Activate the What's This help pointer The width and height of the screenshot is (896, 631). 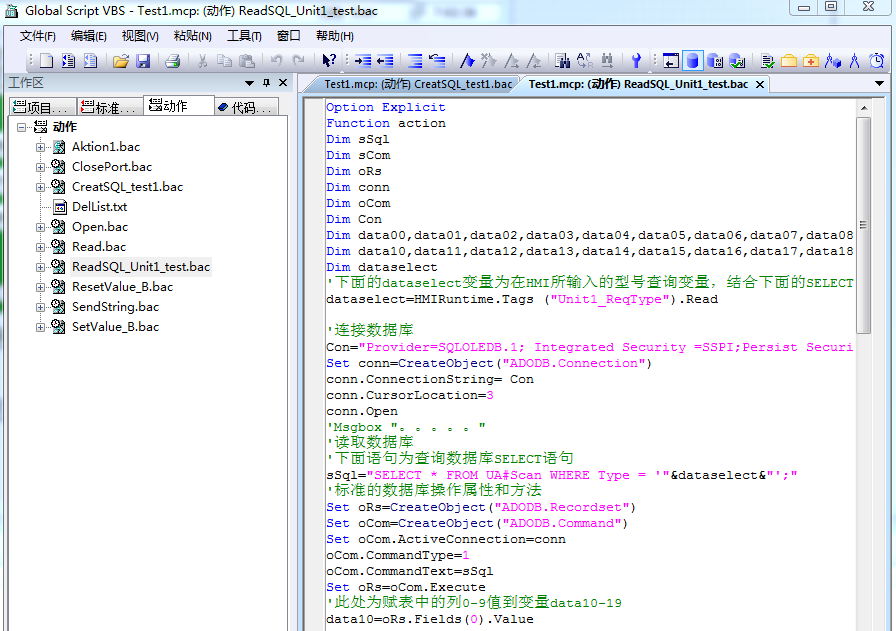tap(329, 61)
